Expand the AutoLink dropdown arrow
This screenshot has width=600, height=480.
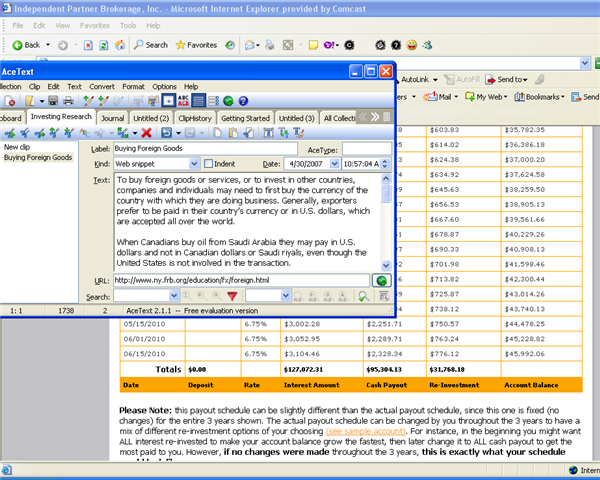[x=435, y=80]
